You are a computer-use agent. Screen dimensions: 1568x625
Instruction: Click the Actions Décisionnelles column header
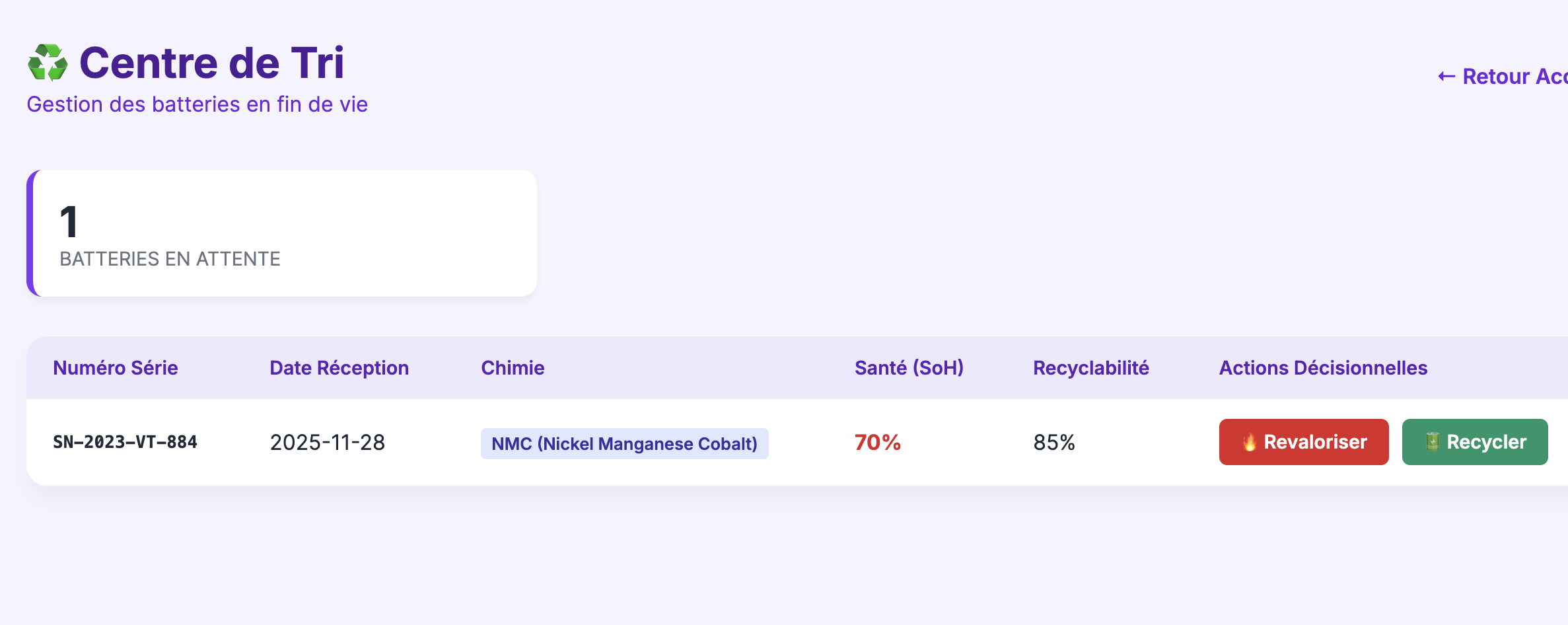1323,368
